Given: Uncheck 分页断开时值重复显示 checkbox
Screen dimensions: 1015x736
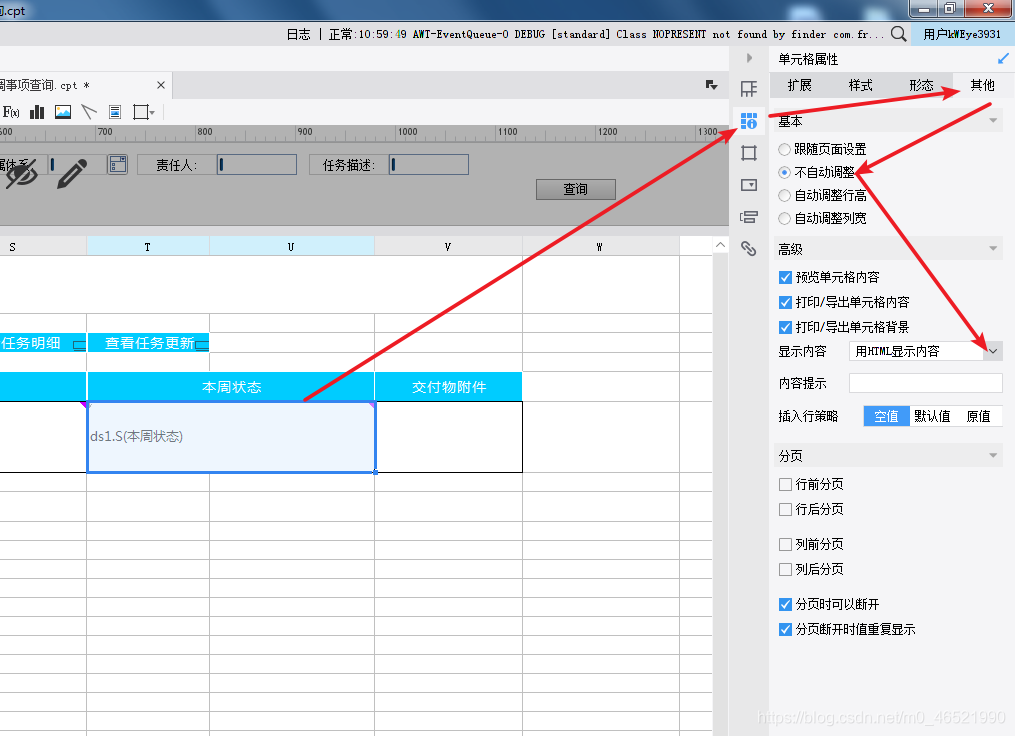Looking at the screenshot, I should click(x=785, y=629).
